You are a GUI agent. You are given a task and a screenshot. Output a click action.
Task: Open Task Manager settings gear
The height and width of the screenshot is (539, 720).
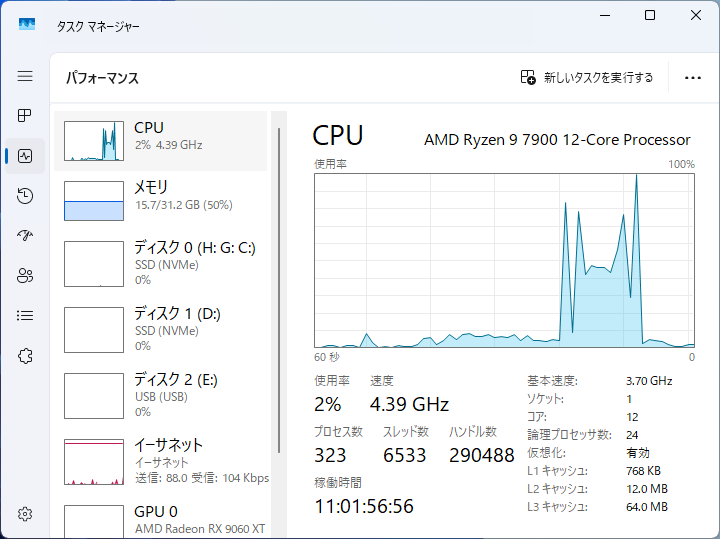coord(25,514)
